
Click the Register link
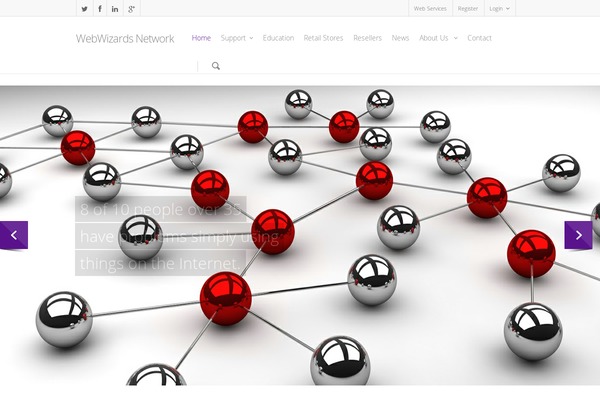(x=468, y=8)
